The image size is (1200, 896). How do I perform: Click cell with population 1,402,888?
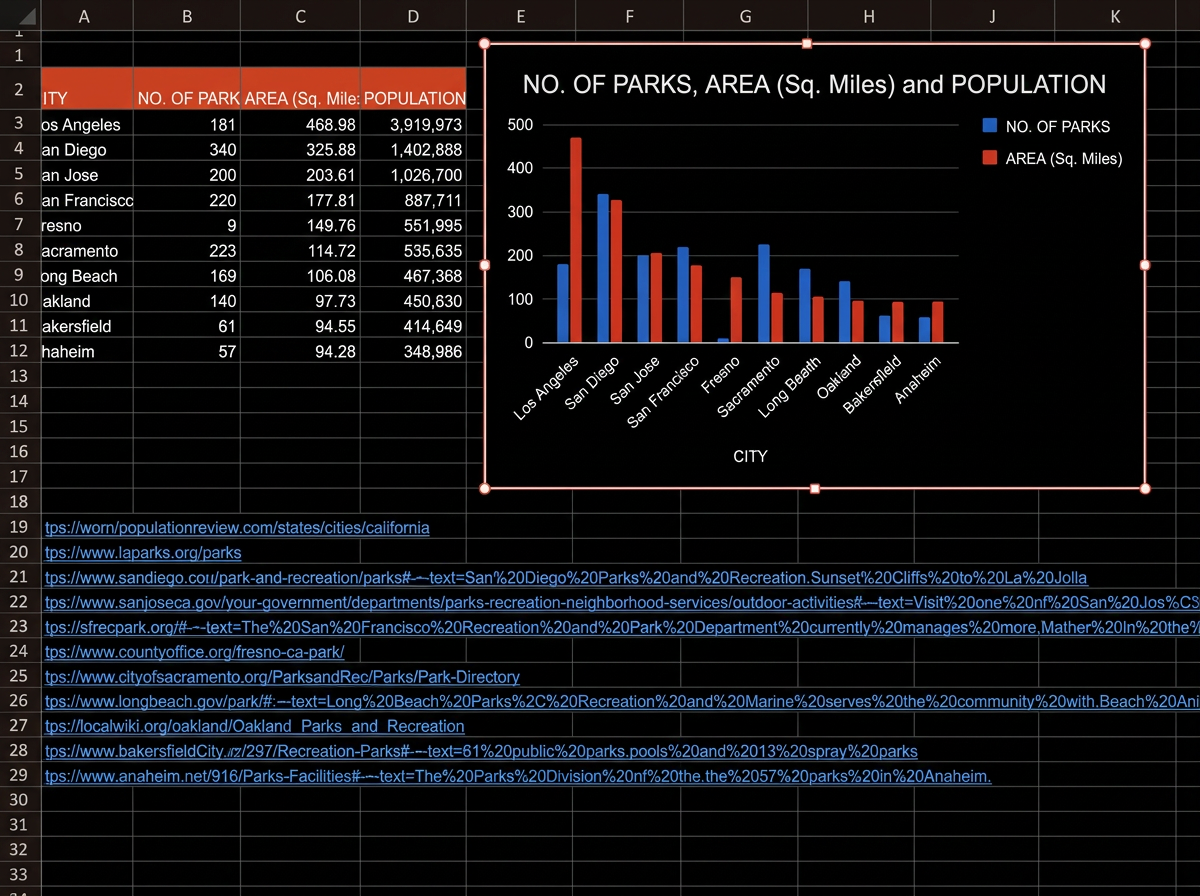(x=413, y=150)
